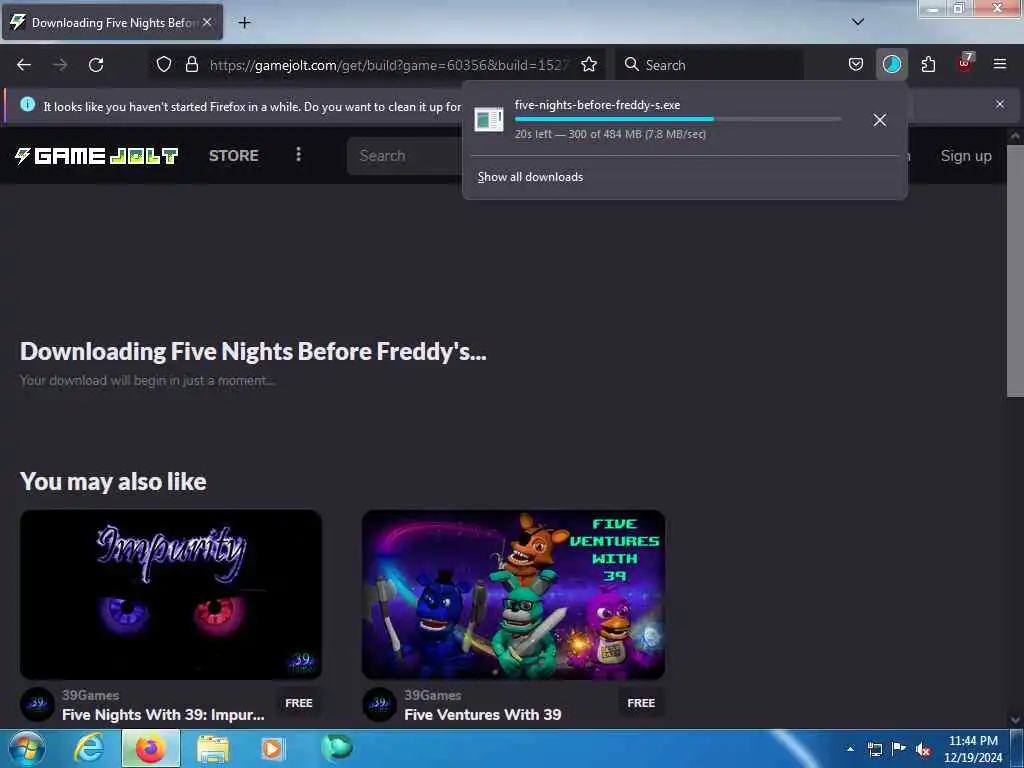Viewport: 1024px width, 768px height.
Task: Open Five Nights With 39: Impur... title
Action: coord(163,714)
